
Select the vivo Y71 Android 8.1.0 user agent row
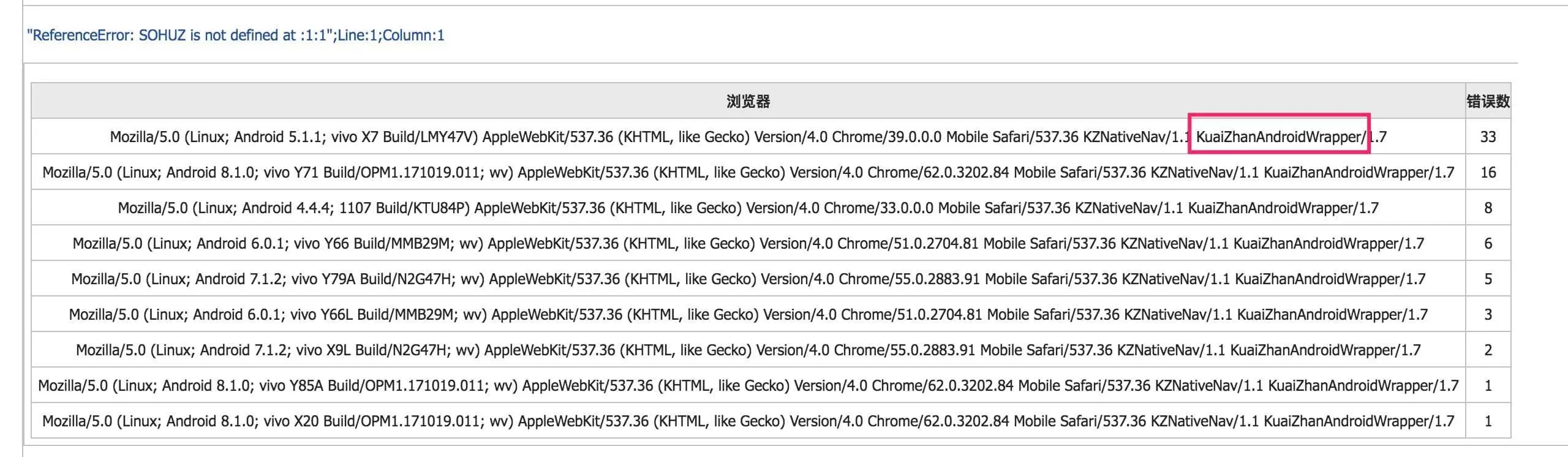[748, 172]
